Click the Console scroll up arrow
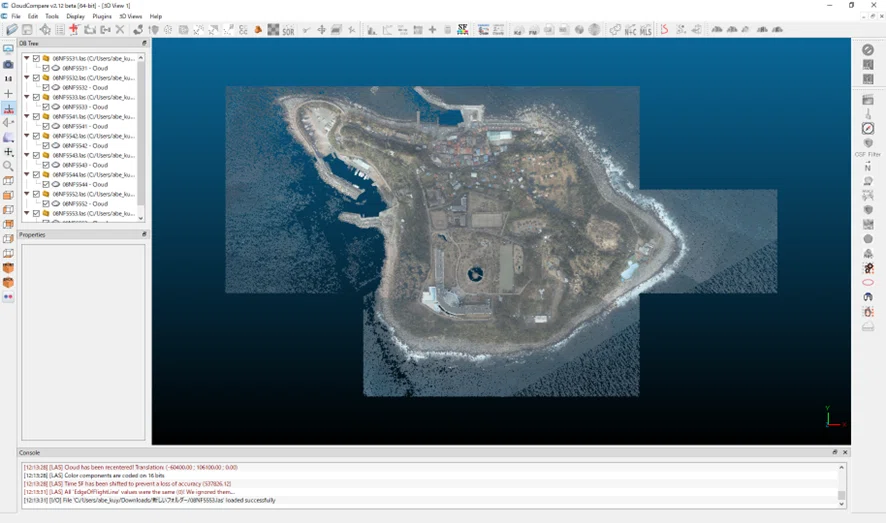Viewport: 886px width, 523px height. pyautogui.click(x=841, y=468)
